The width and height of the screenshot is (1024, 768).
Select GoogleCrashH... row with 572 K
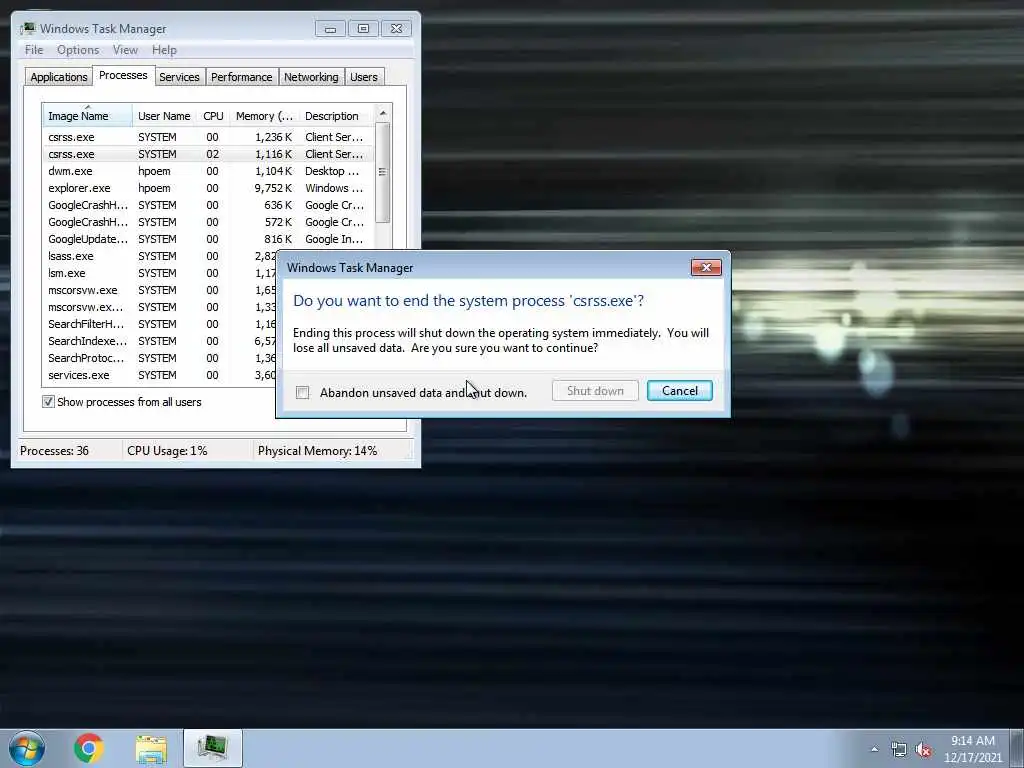click(208, 222)
